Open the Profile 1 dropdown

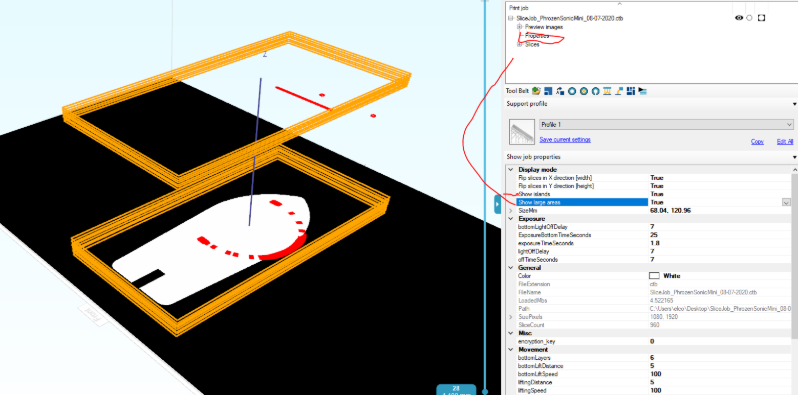666,124
